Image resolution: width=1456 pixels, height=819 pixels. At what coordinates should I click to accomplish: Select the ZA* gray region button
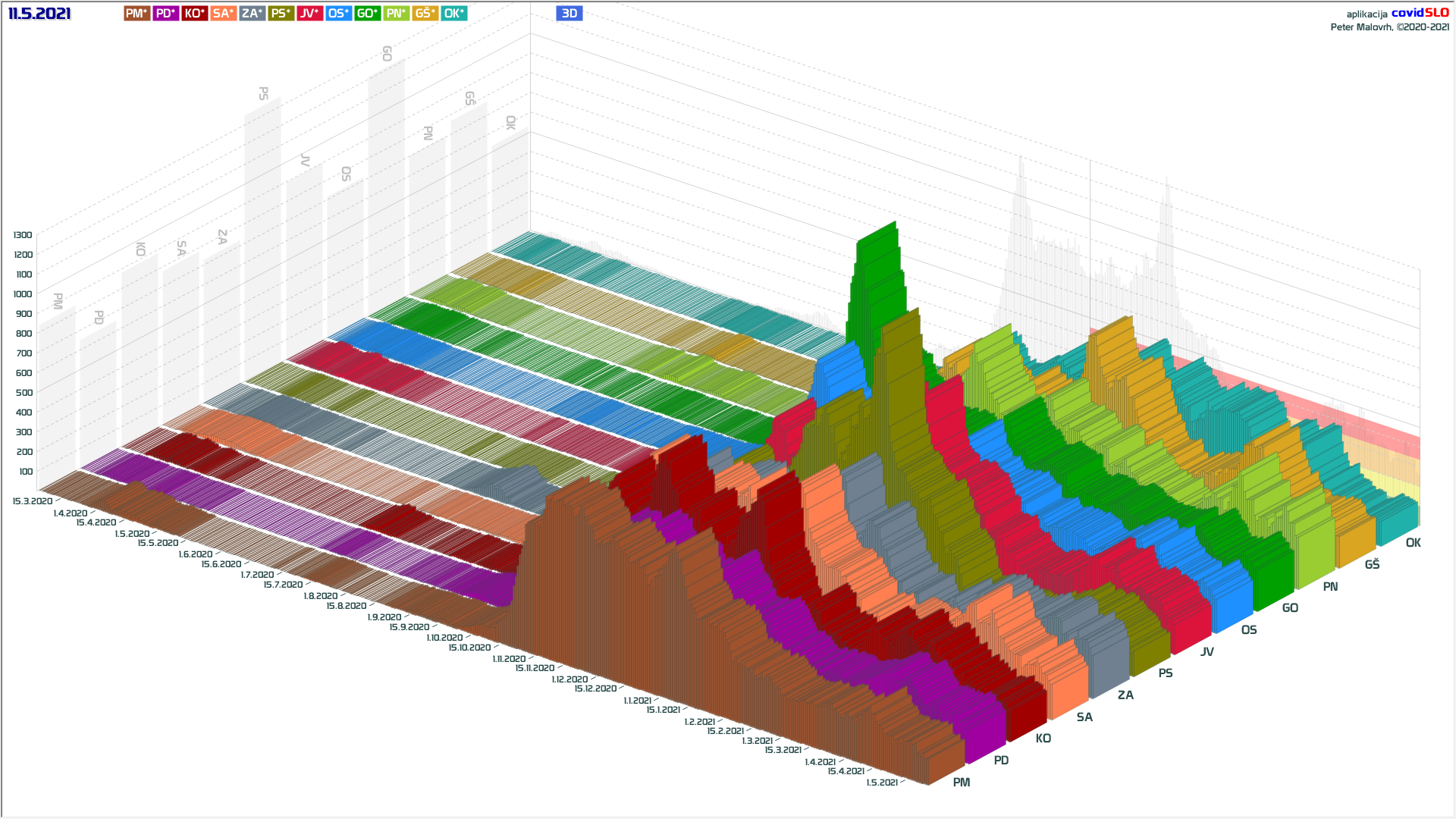[252, 13]
